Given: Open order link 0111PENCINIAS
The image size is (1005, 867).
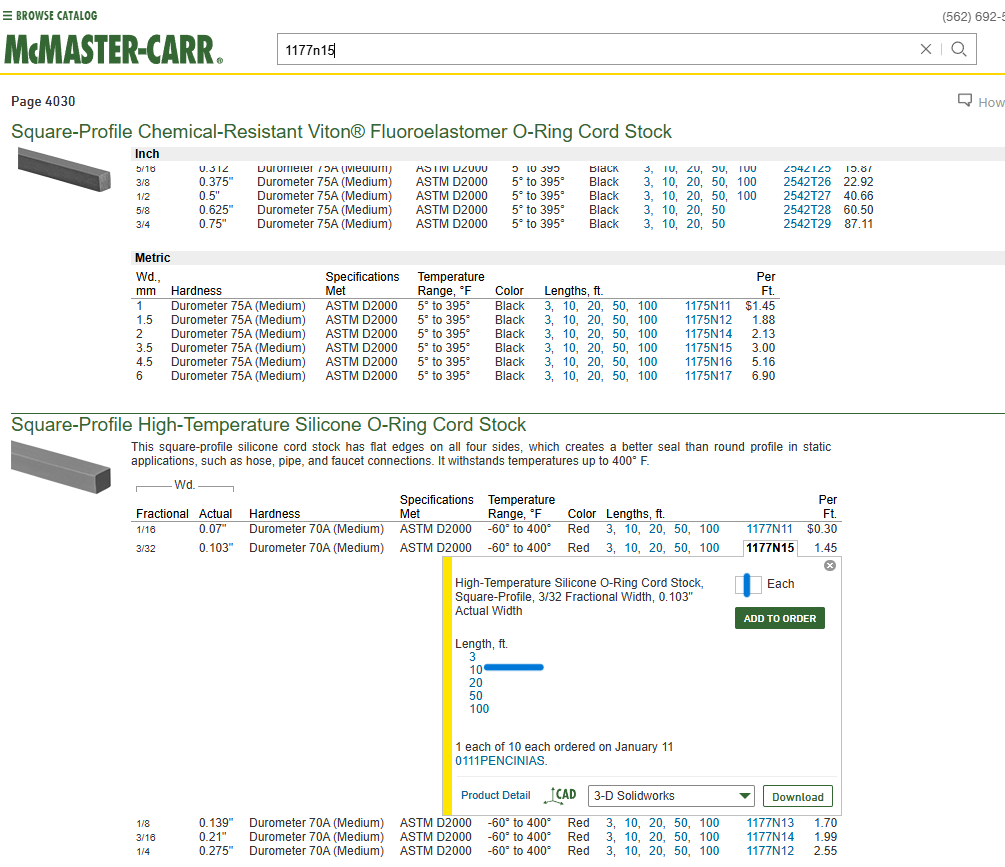Looking at the screenshot, I should [x=501, y=761].
